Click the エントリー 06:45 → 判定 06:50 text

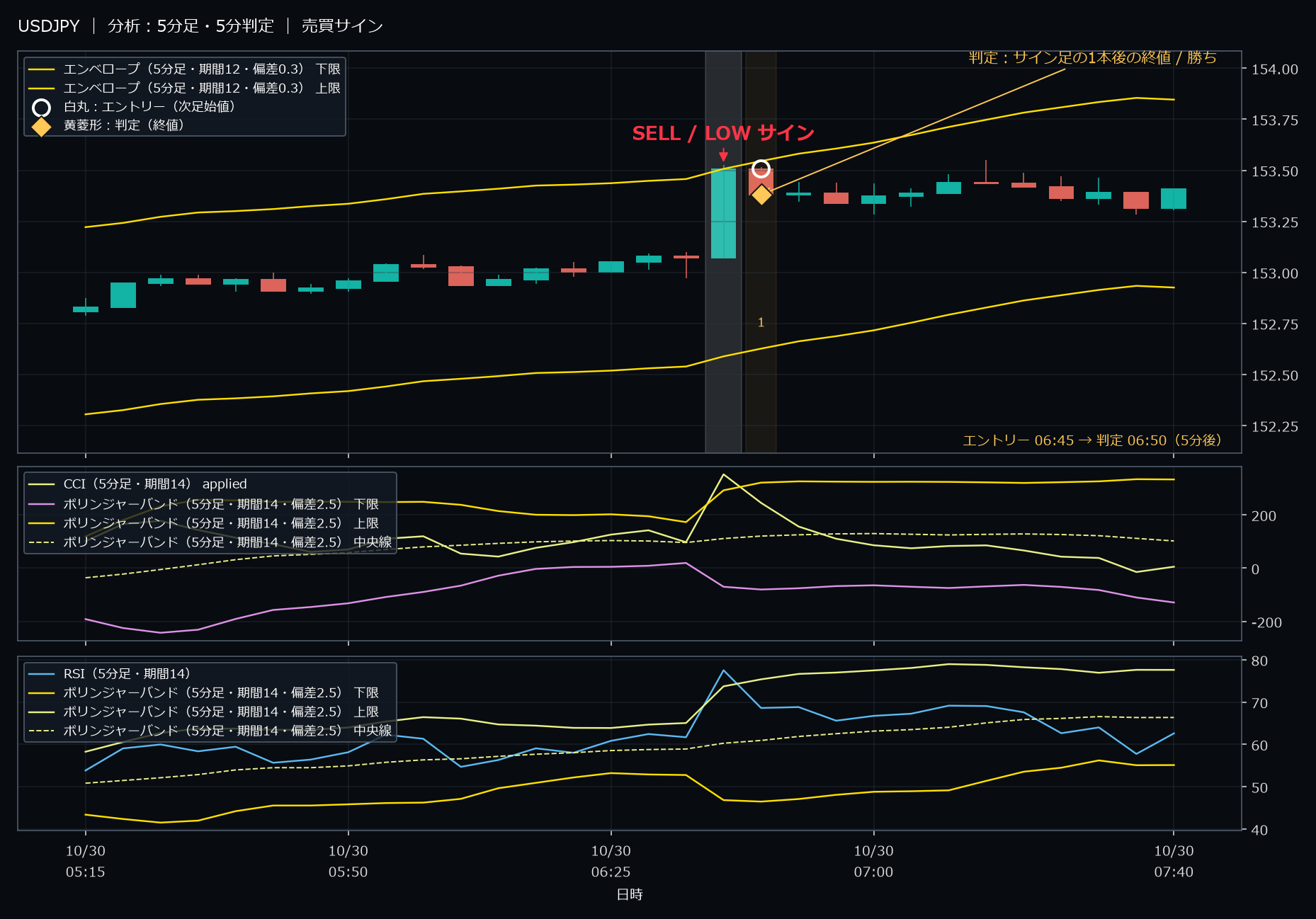click(1091, 440)
